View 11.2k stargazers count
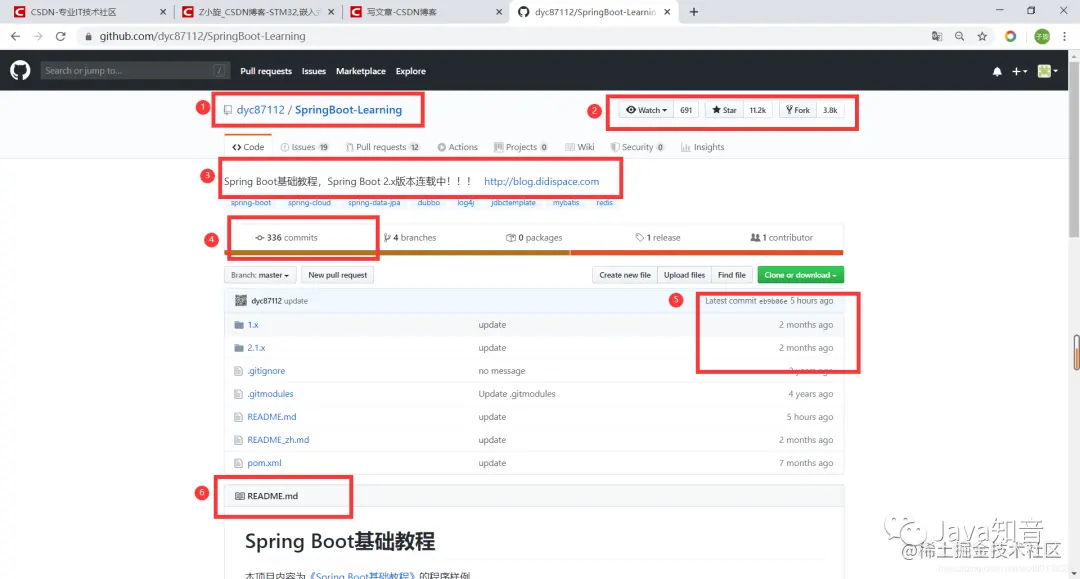 [x=758, y=110]
